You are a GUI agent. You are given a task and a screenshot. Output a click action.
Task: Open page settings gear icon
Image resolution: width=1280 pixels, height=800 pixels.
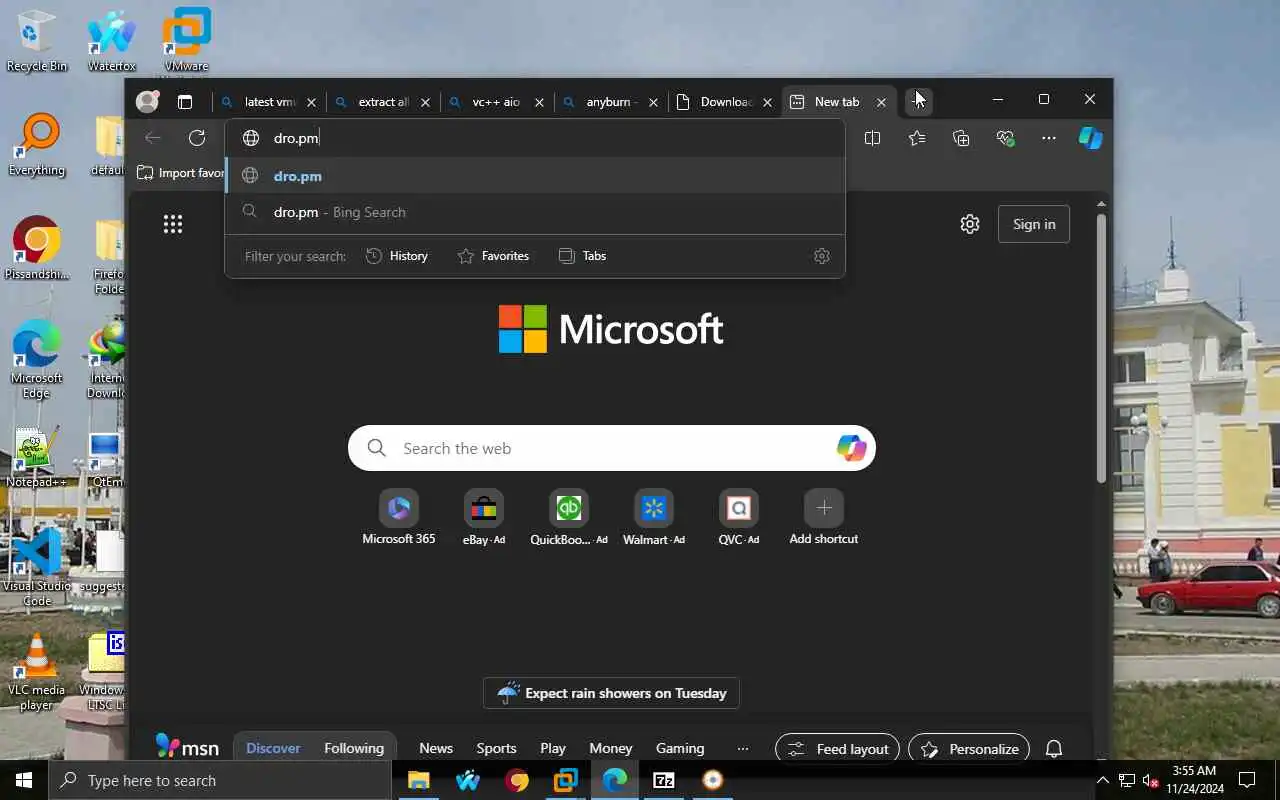[x=970, y=224]
